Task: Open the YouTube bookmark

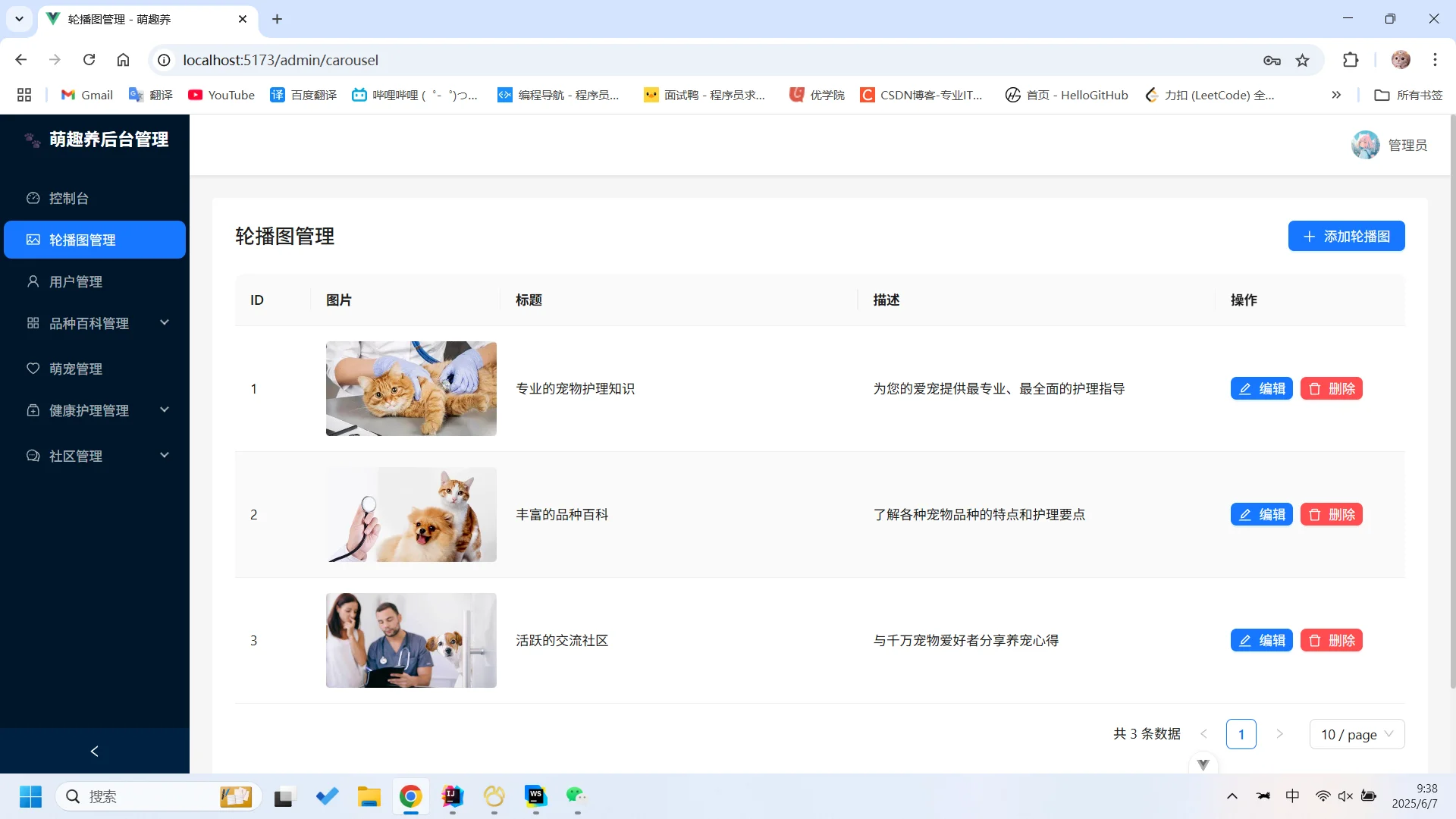Action: click(221, 95)
